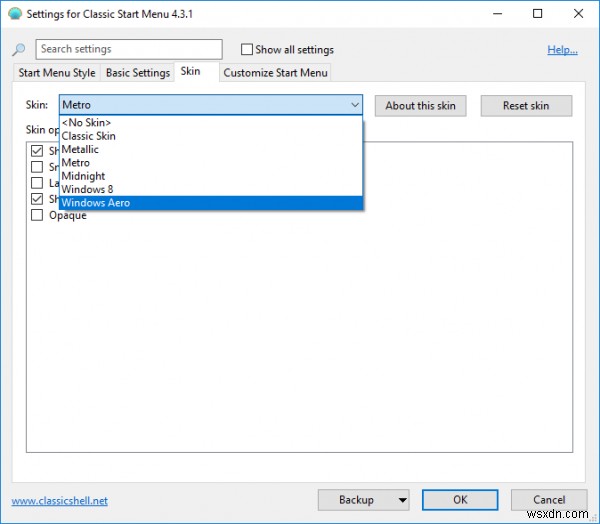
Task: Uncheck the first checked skin option
Action: [37, 151]
